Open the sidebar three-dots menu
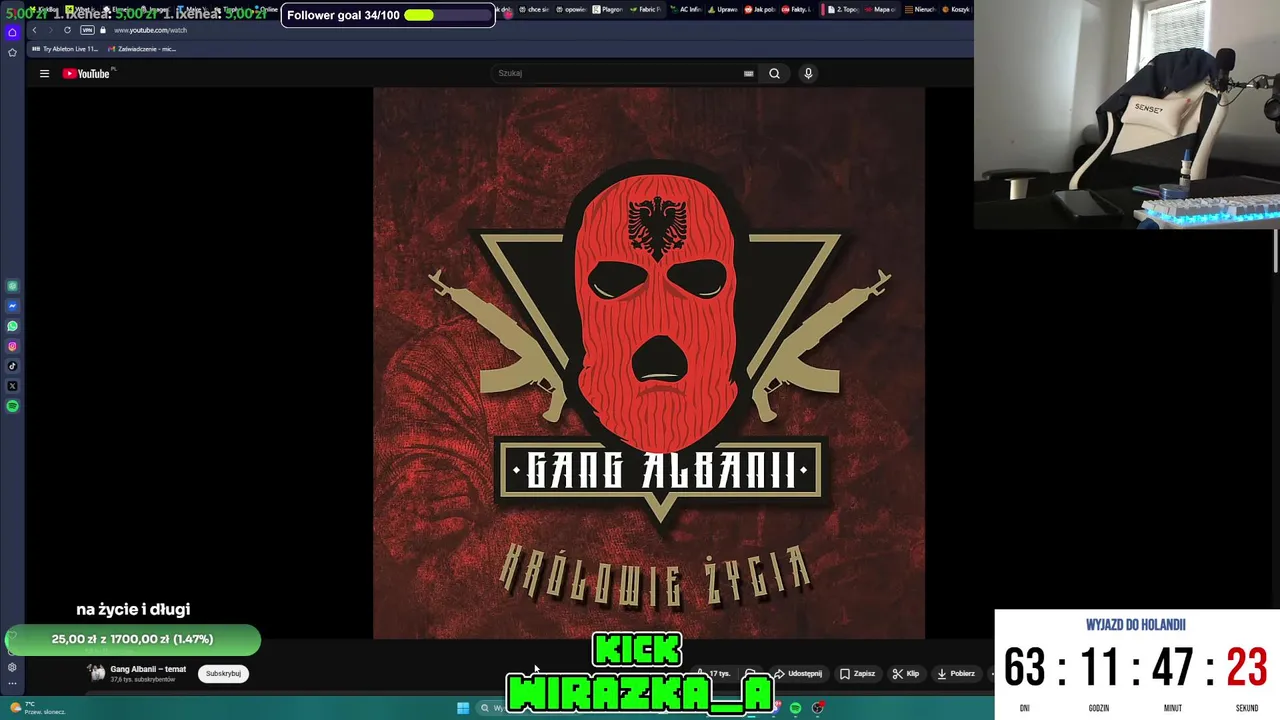This screenshot has width=1280, height=720. coord(12,684)
